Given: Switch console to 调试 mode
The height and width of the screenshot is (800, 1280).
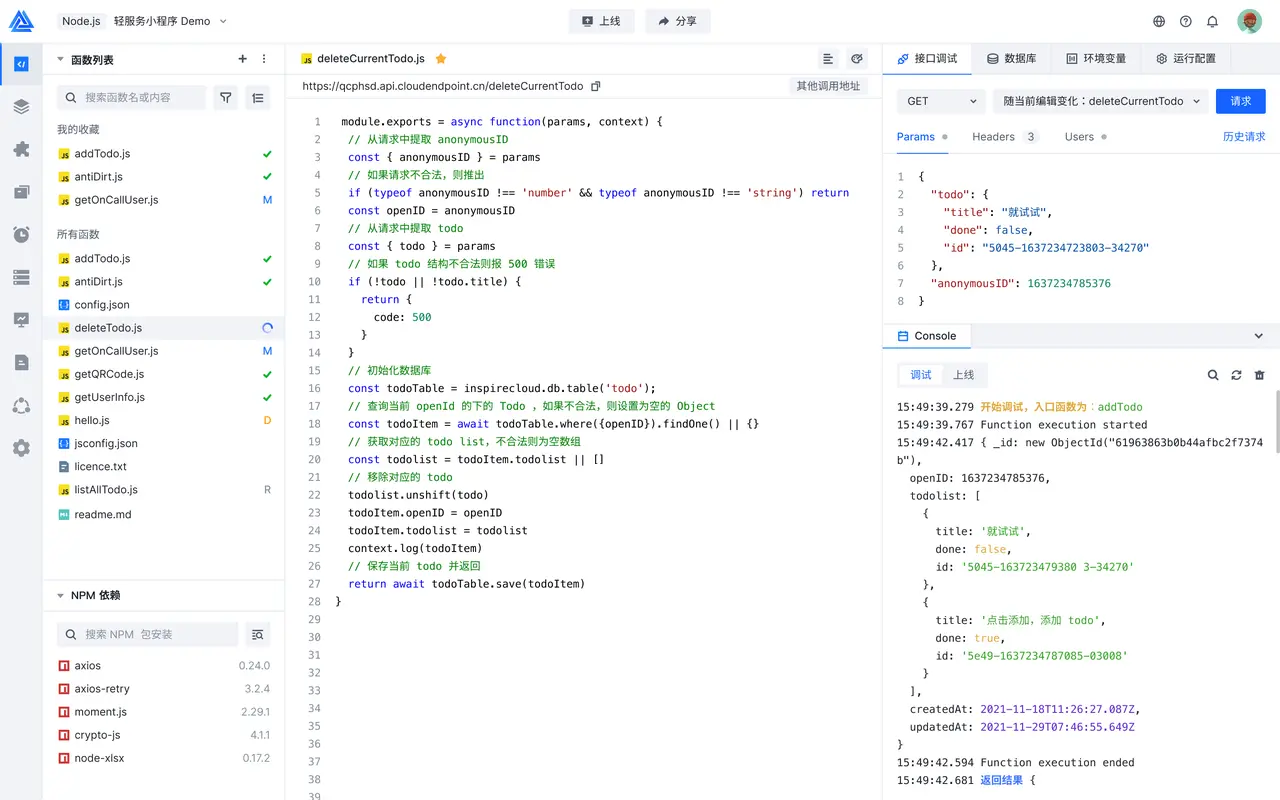Looking at the screenshot, I should (921, 375).
